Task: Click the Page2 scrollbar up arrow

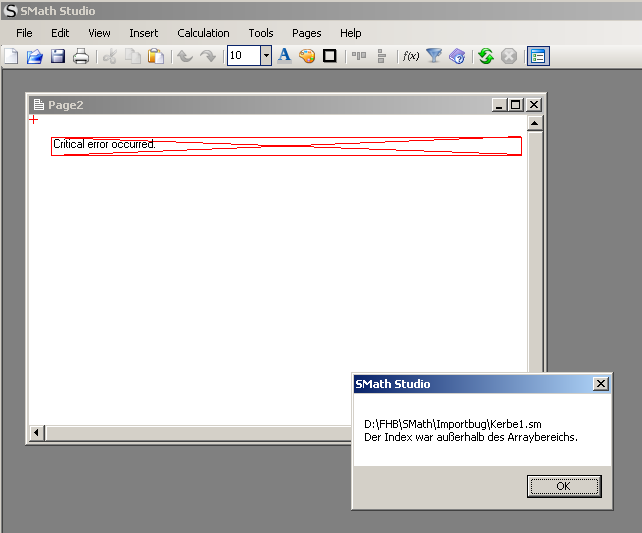Action: coord(534,124)
